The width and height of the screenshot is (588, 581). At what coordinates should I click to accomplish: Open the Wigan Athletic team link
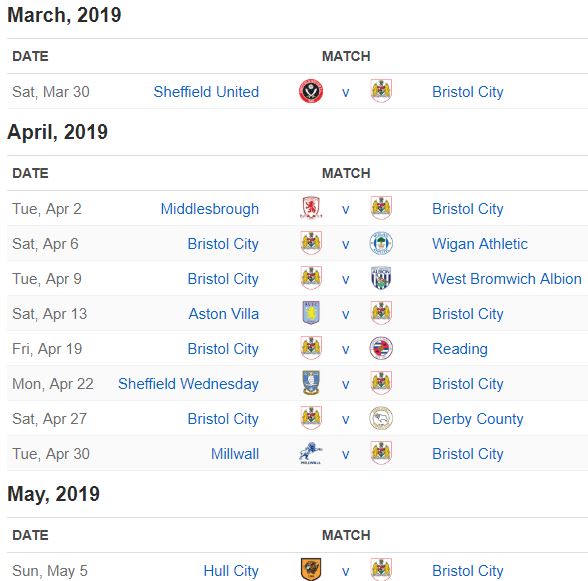(x=480, y=244)
